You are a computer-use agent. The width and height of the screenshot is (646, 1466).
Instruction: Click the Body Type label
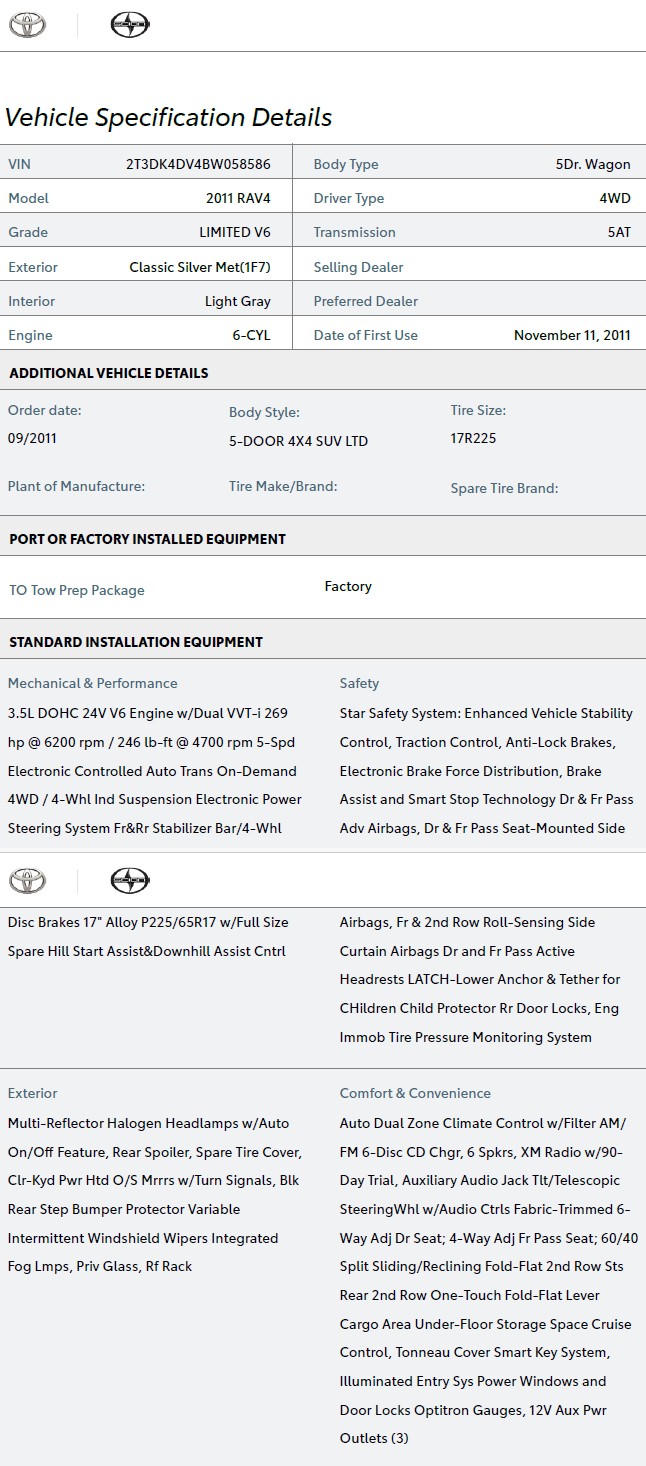(346, 164)
